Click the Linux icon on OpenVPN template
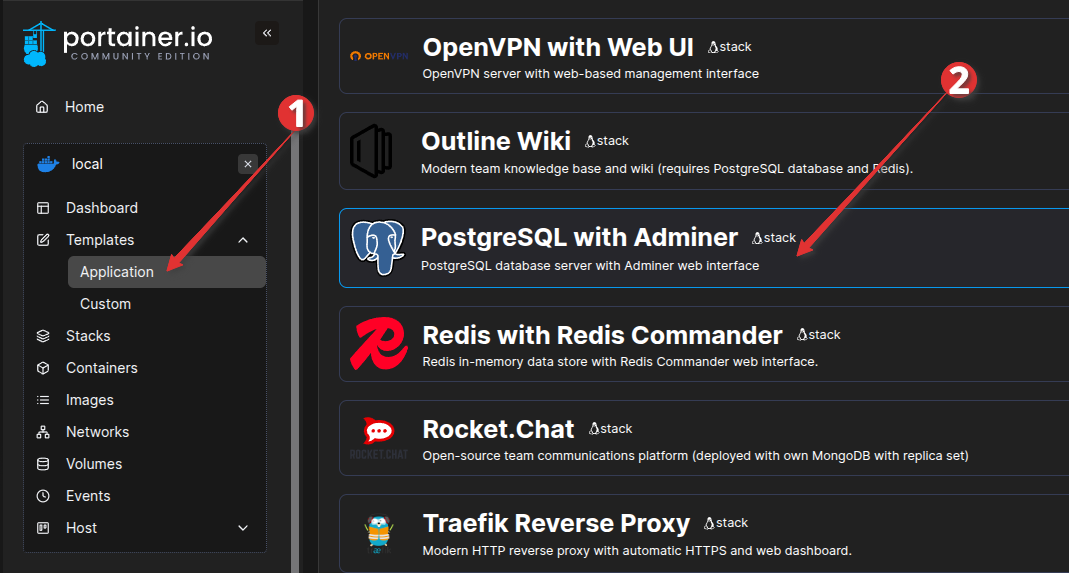This screenshot has width=1069, height=573. pyautogui.click(x=714, y=47)
